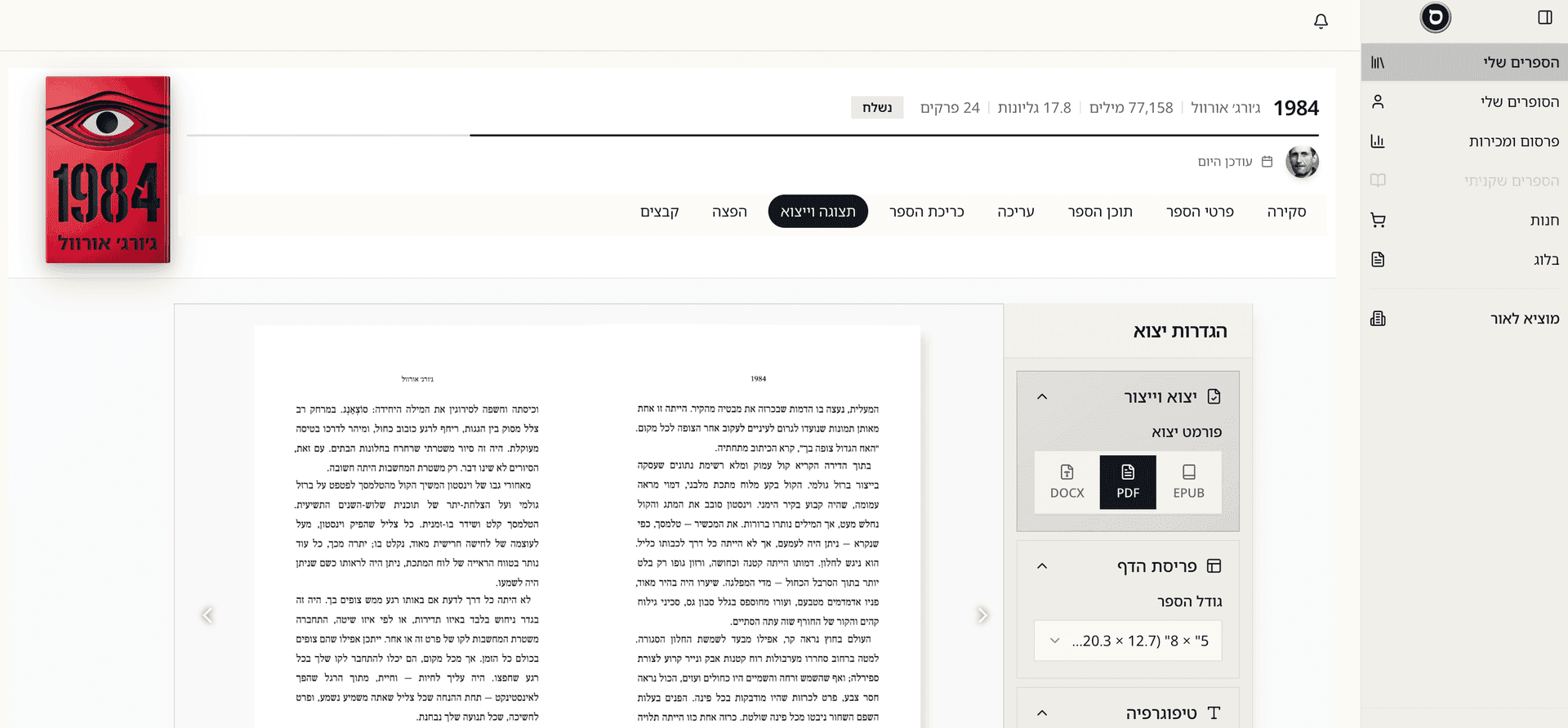Click the blog document icon
The image size is (1568, 728).
[x=1378, y=260]
